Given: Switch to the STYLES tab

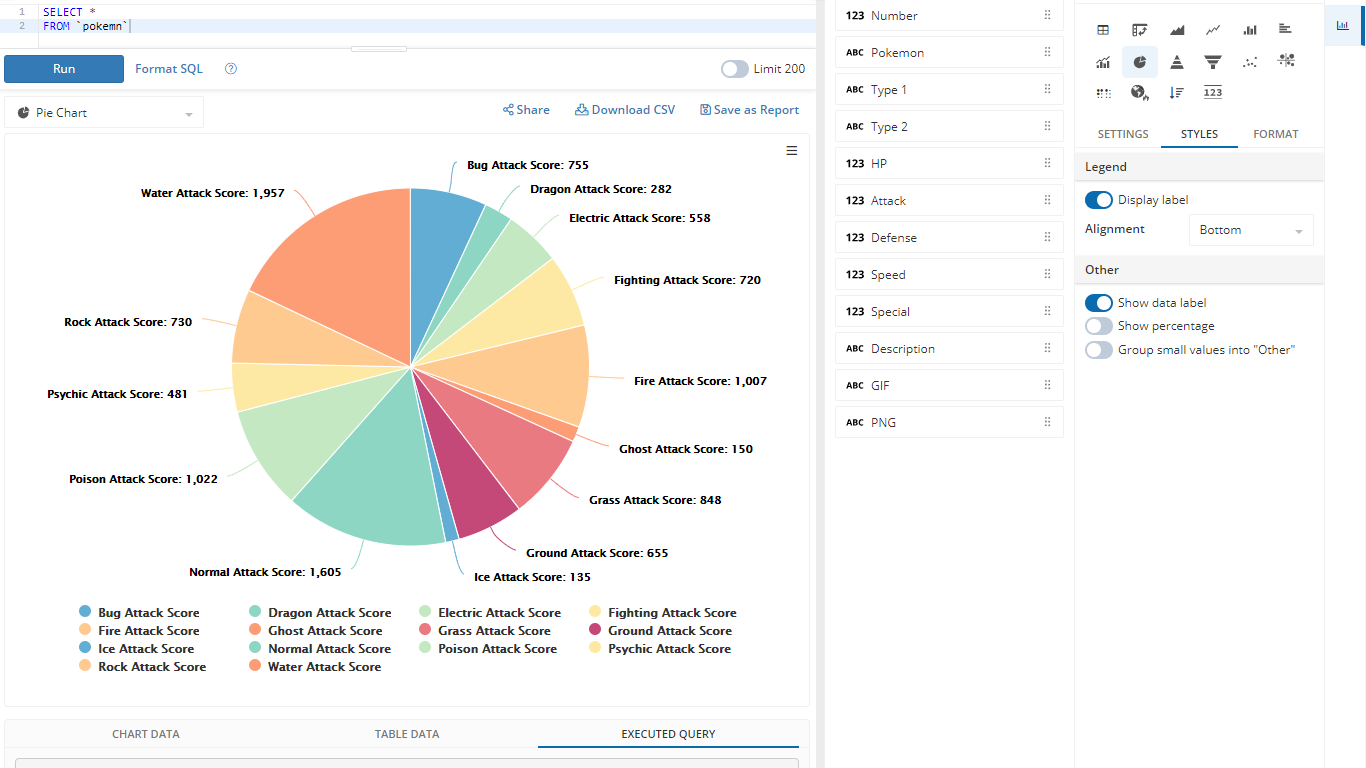Looking at the screenshot, I should (1199, 134).
